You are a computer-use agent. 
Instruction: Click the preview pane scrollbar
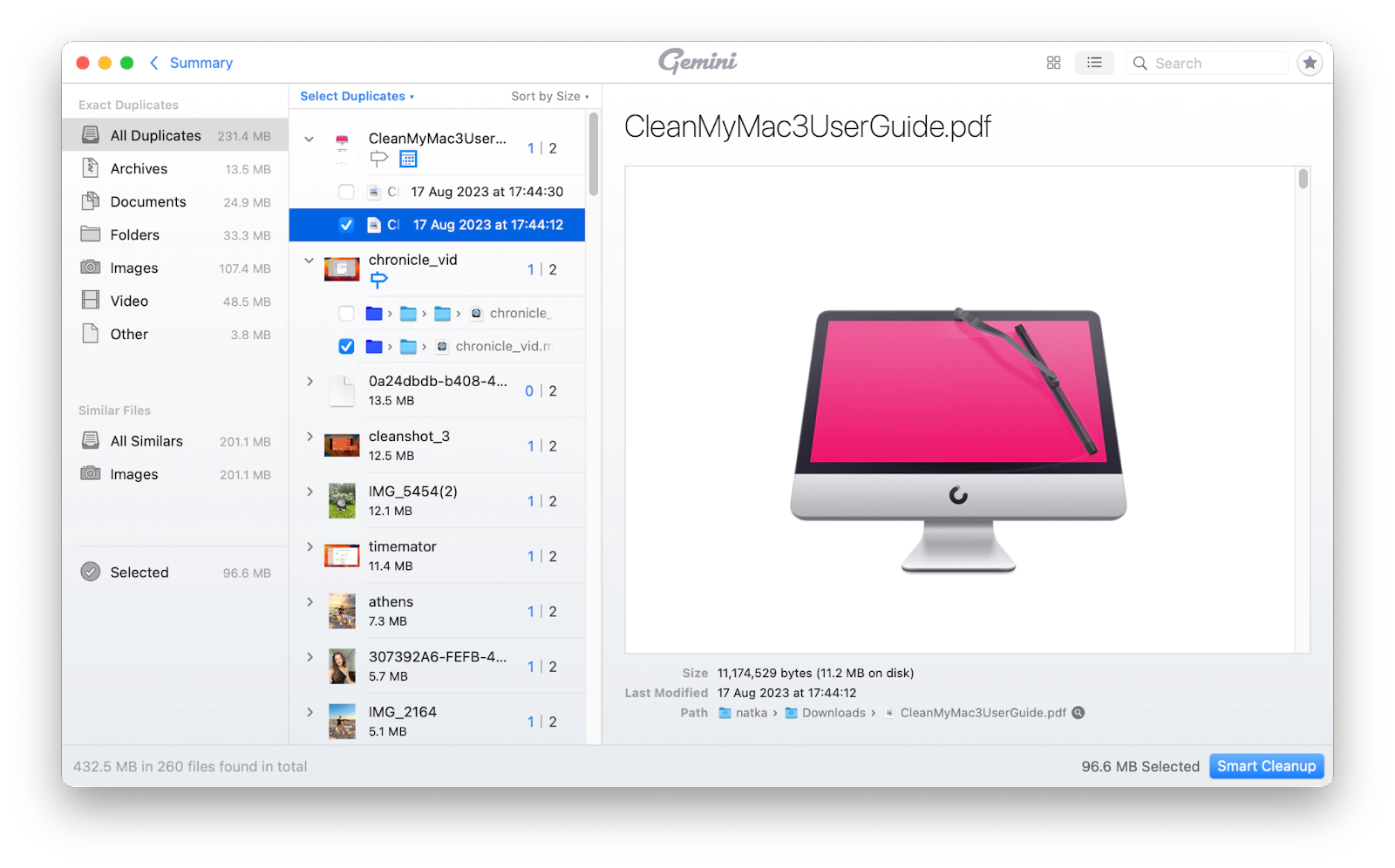1303,179
